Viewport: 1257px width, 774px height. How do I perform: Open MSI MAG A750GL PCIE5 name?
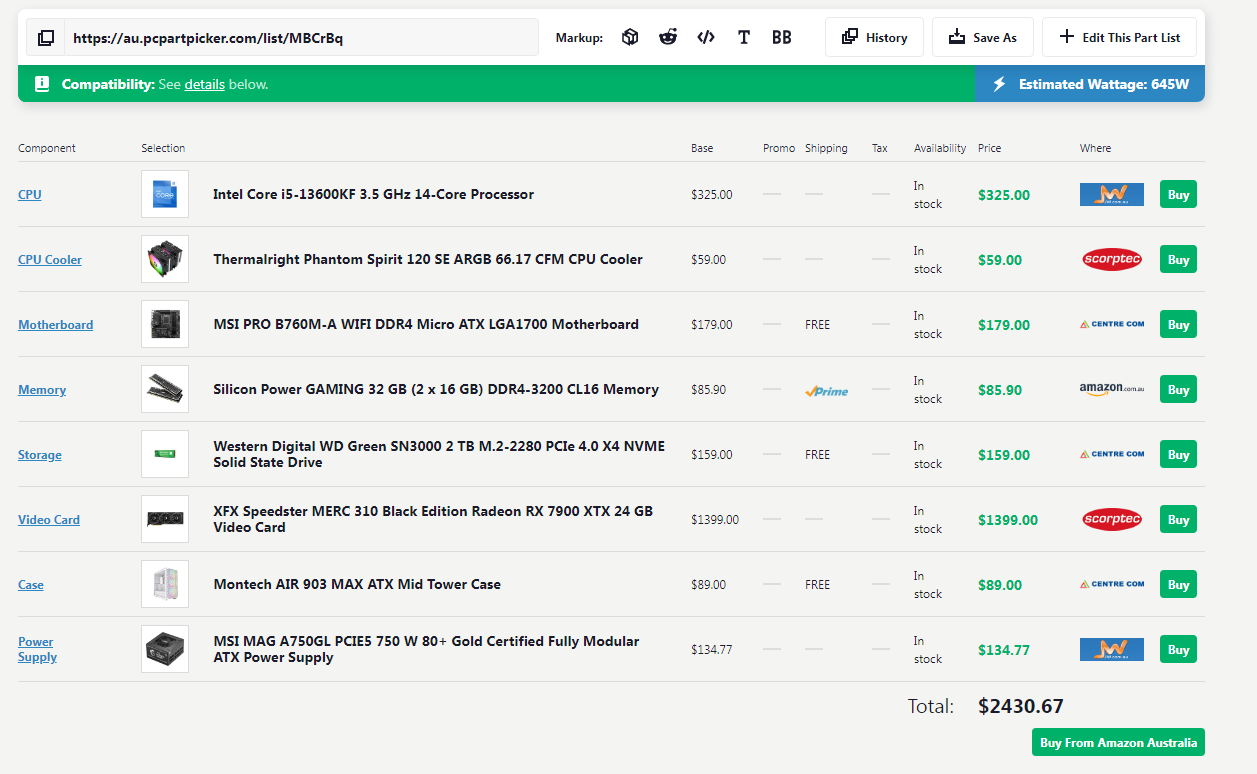pos(426,649)
